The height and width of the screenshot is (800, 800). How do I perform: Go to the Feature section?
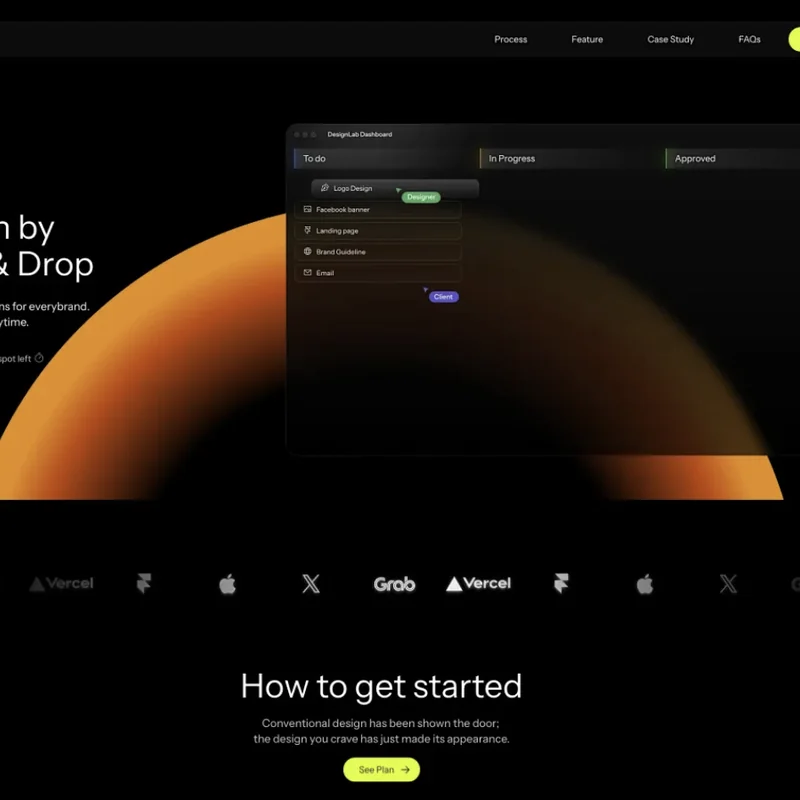tap(587, 40)
